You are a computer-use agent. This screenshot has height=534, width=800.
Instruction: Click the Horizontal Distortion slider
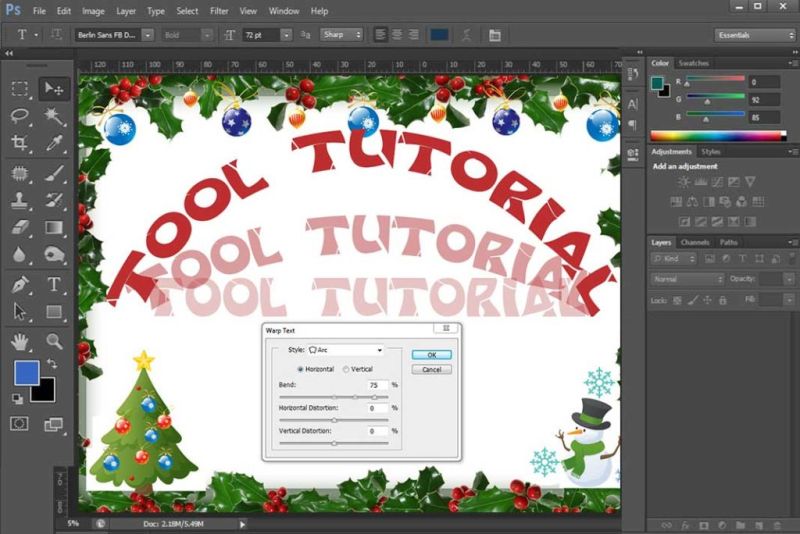[x=334, y=420]
